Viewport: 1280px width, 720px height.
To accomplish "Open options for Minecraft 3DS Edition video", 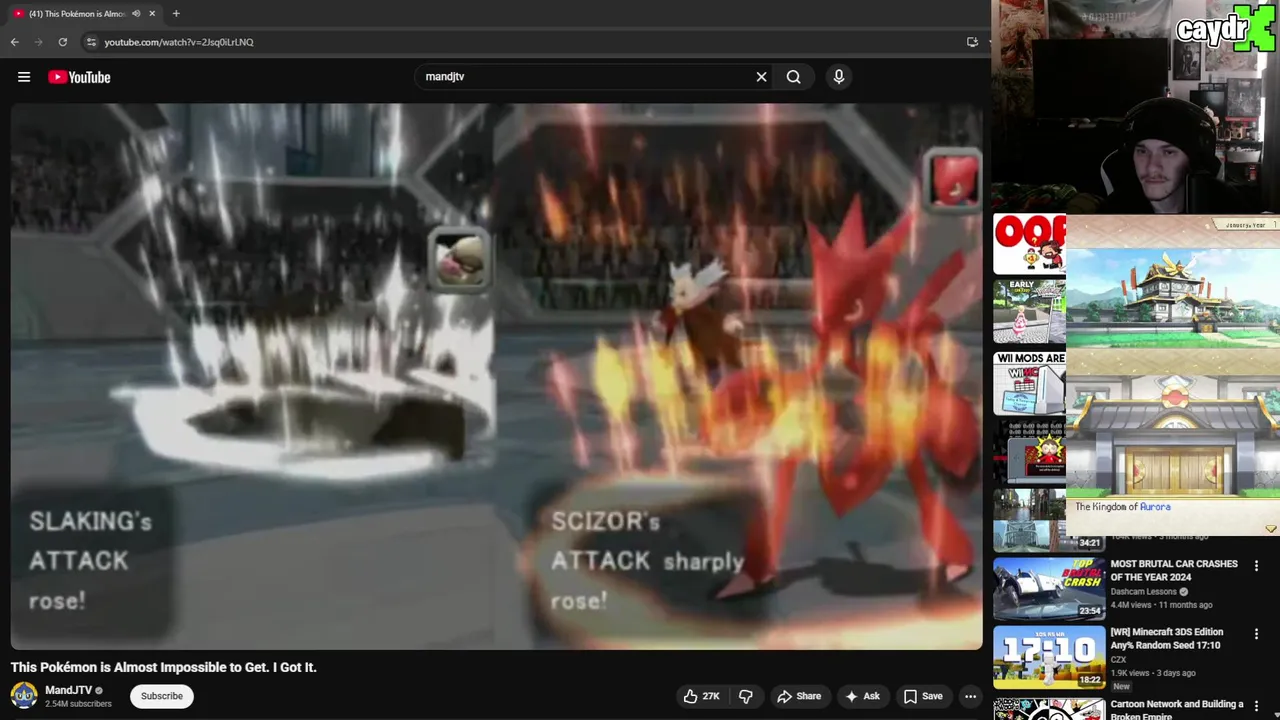I will 1256,634.
